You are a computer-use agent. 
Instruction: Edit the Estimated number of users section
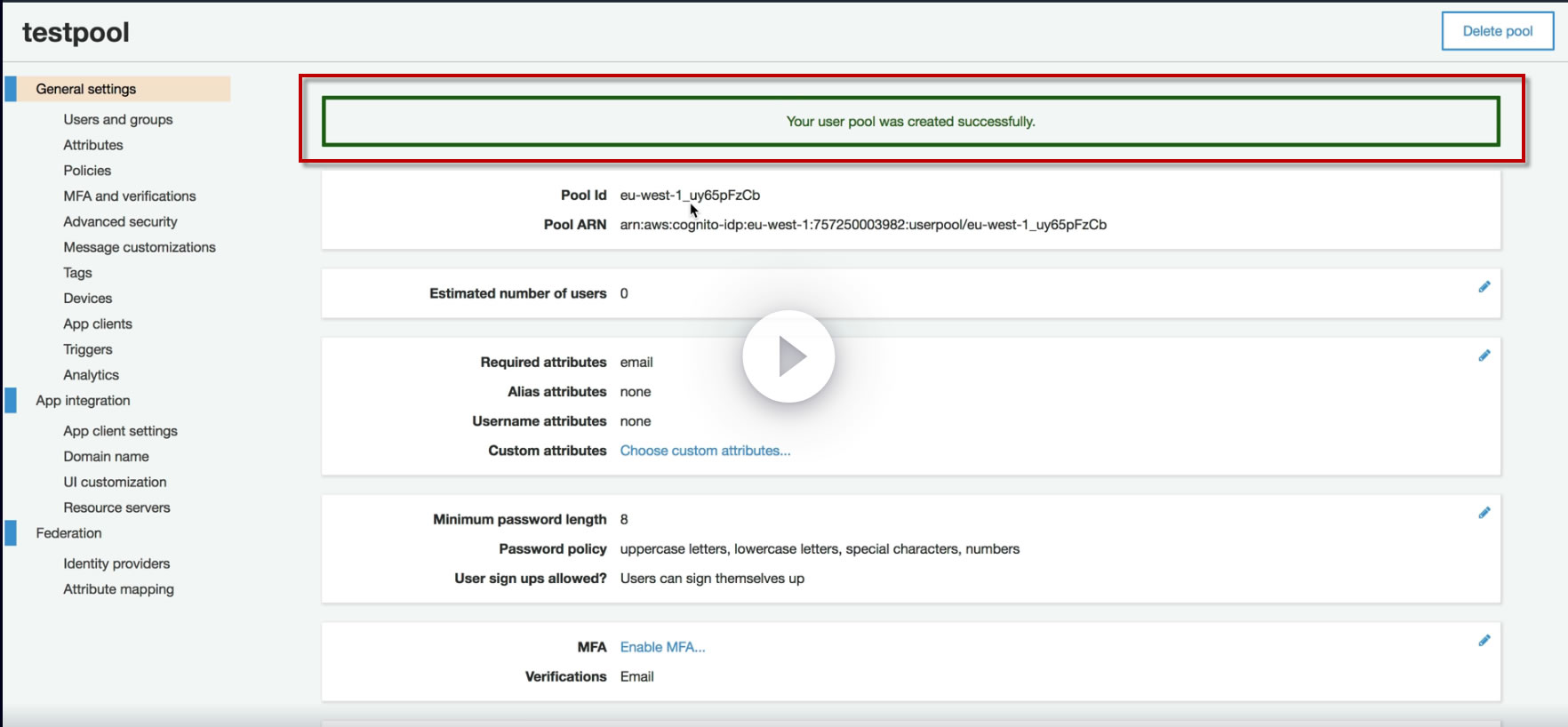(1484, 287)
